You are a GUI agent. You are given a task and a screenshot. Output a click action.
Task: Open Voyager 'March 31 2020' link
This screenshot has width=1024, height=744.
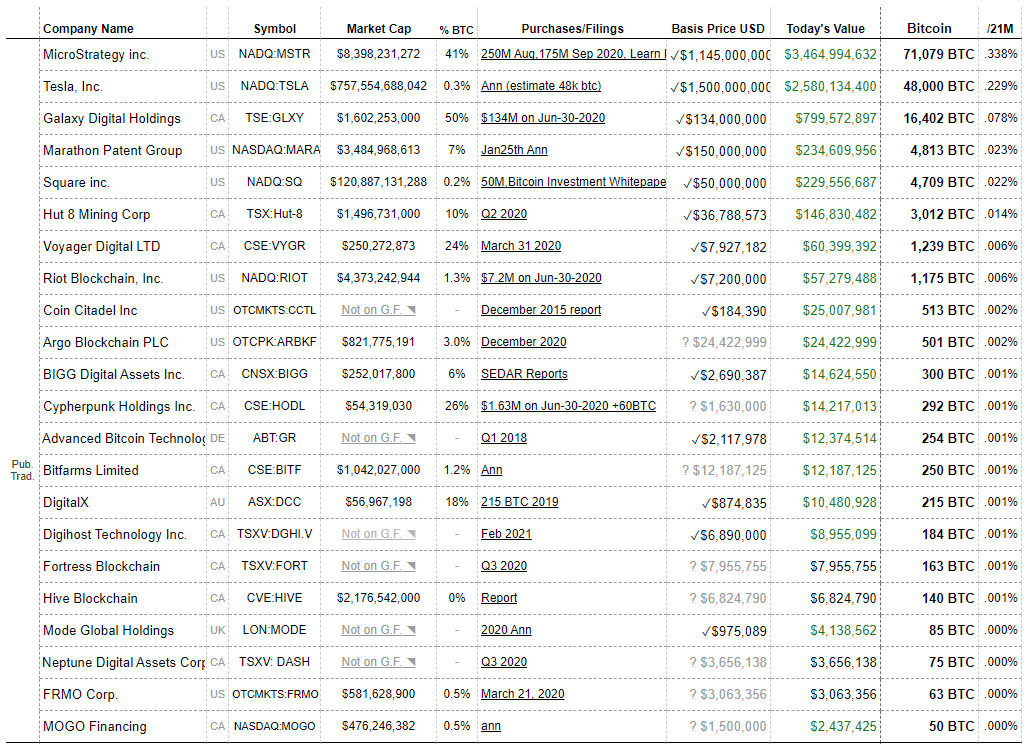click(520, 246)
